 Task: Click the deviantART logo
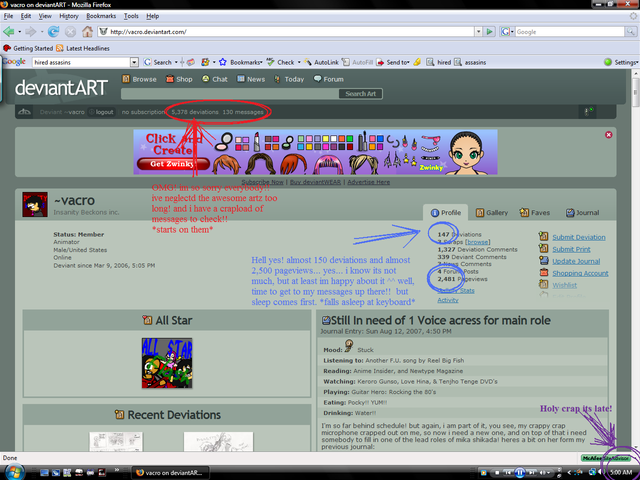point(61,88)
